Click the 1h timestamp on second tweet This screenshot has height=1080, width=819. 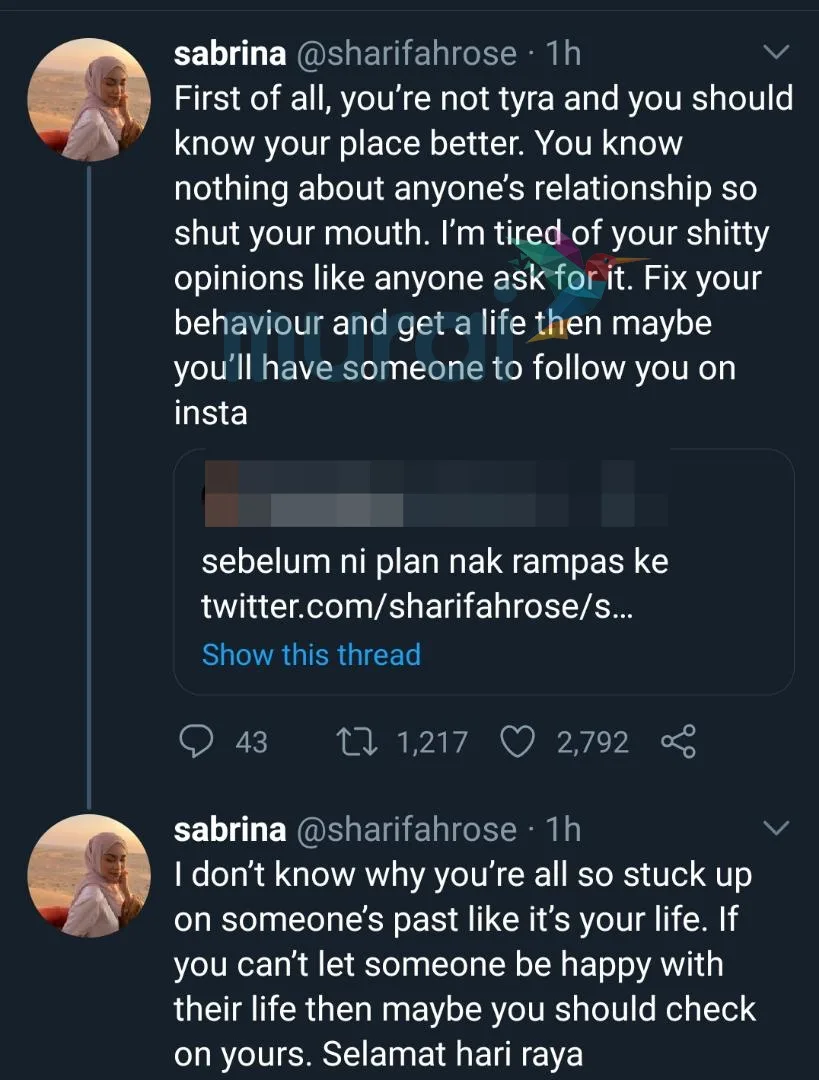(563, 829)
